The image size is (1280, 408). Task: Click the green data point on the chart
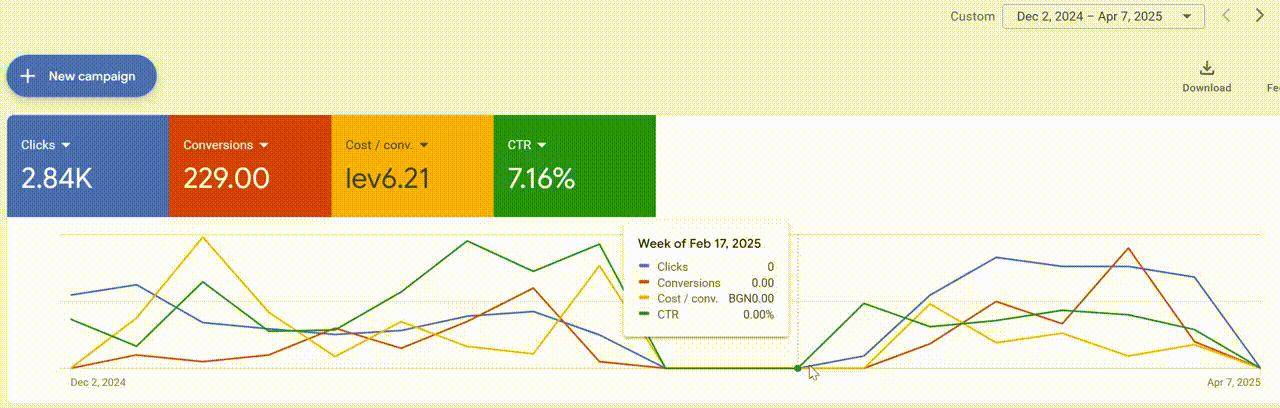click(797, 368)
